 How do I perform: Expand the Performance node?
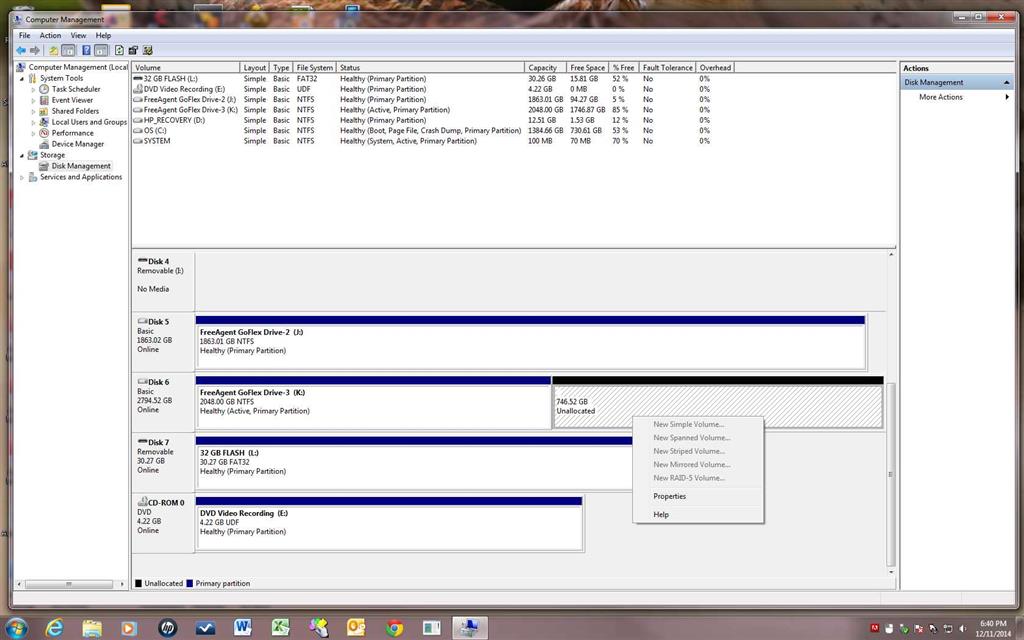pyautogui.click(x=33, y=133)
